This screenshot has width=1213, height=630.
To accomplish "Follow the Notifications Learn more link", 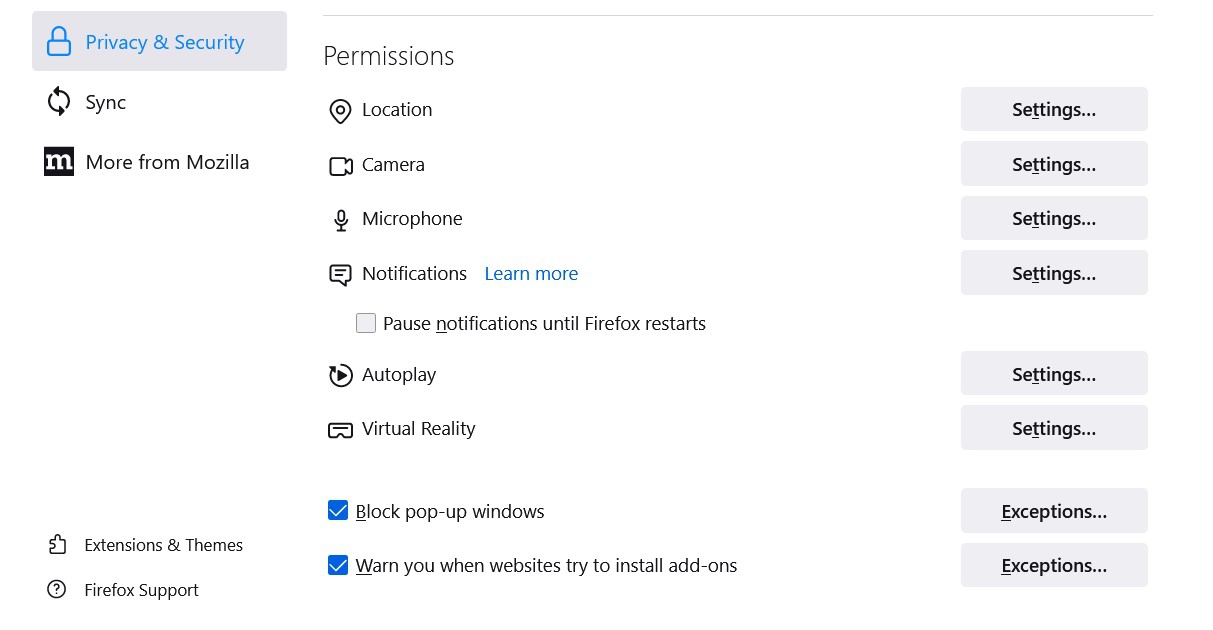I will tap(531, 273).
